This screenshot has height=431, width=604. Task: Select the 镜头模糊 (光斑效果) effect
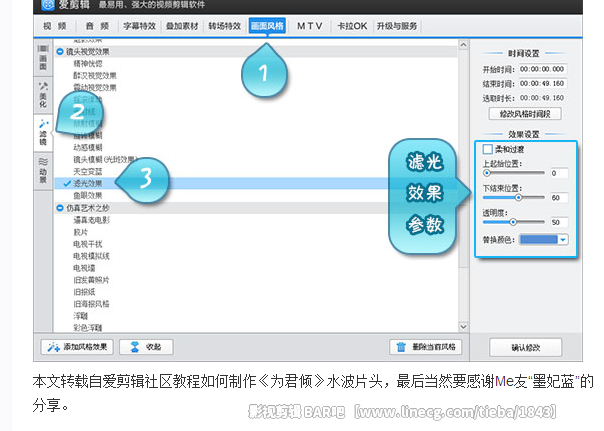tap(105, 159)
